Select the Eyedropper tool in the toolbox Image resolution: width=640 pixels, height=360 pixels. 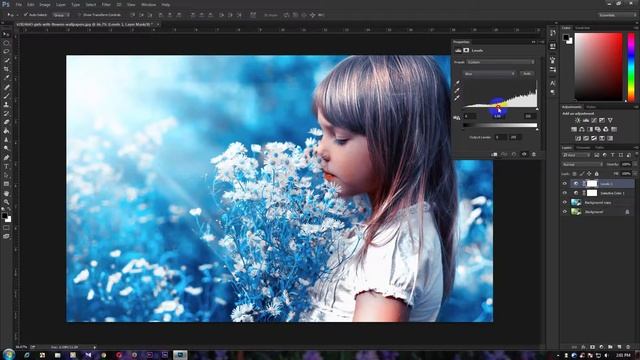[6, 78]
